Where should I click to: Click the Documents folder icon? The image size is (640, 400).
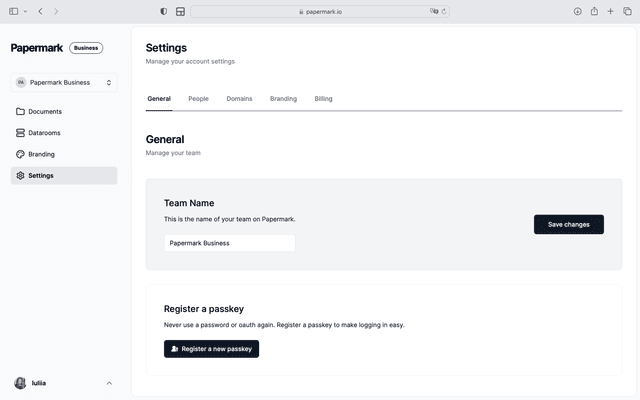click(x=20, y=111)
